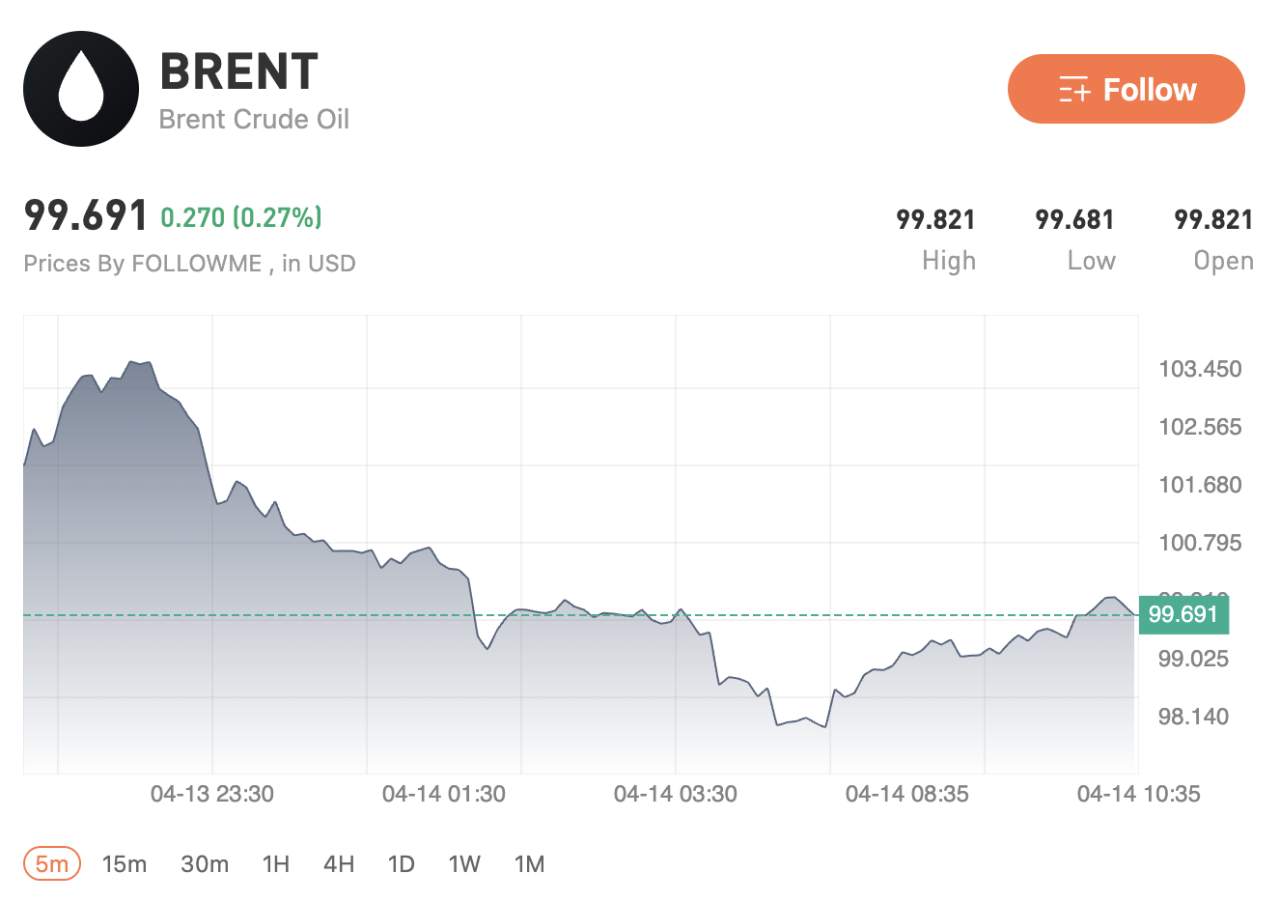Open the 1W weekly chart view
Viewport: 1280px width, 902px height.
(464, 864)
